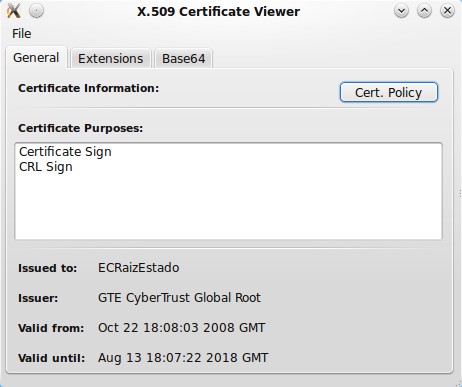Viewport: 462px width, 387px height.
Task: Switch to the General tab
Action: point(36,57)
